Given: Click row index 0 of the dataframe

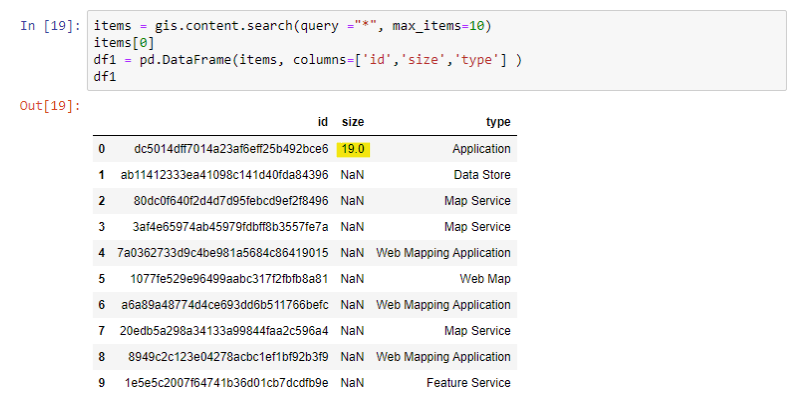Looking at the screenshot, I should click(x=102, y=149).
